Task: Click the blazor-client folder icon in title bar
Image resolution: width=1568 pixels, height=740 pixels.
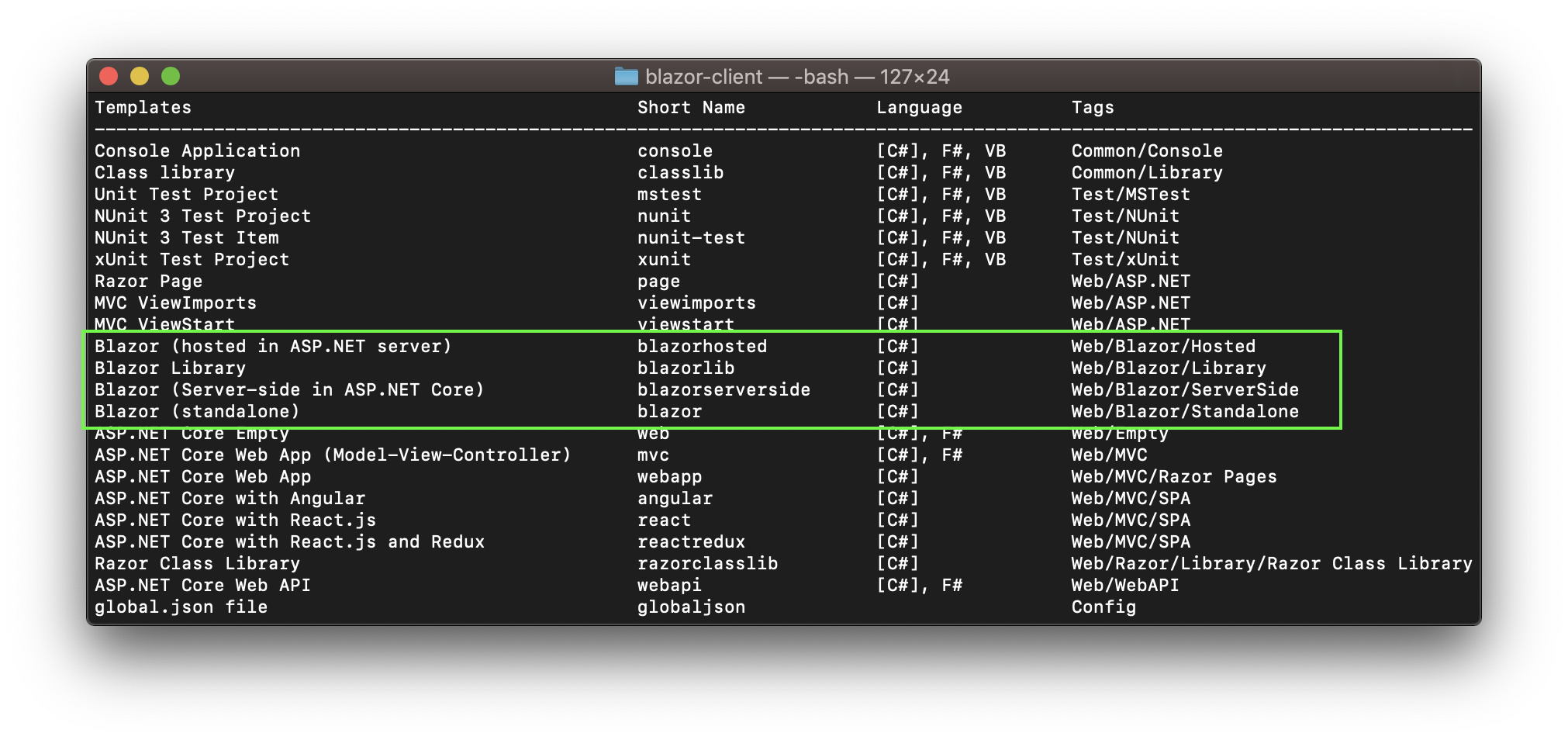Action: tap(626, 76)
